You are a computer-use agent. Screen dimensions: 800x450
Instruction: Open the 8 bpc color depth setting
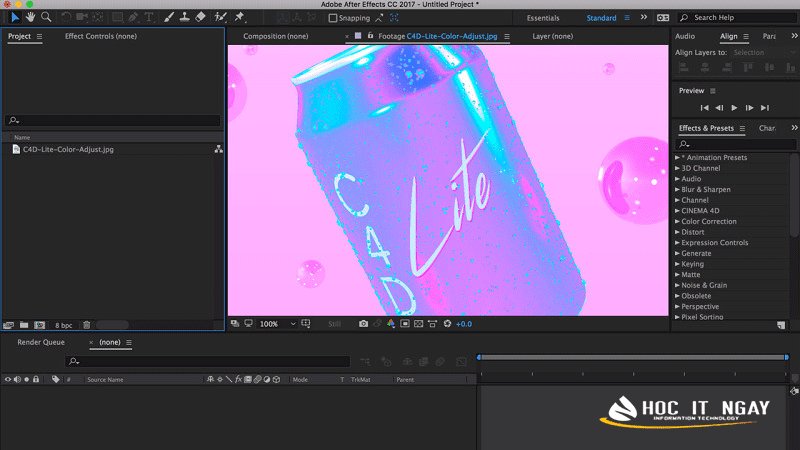coord(63,325)
